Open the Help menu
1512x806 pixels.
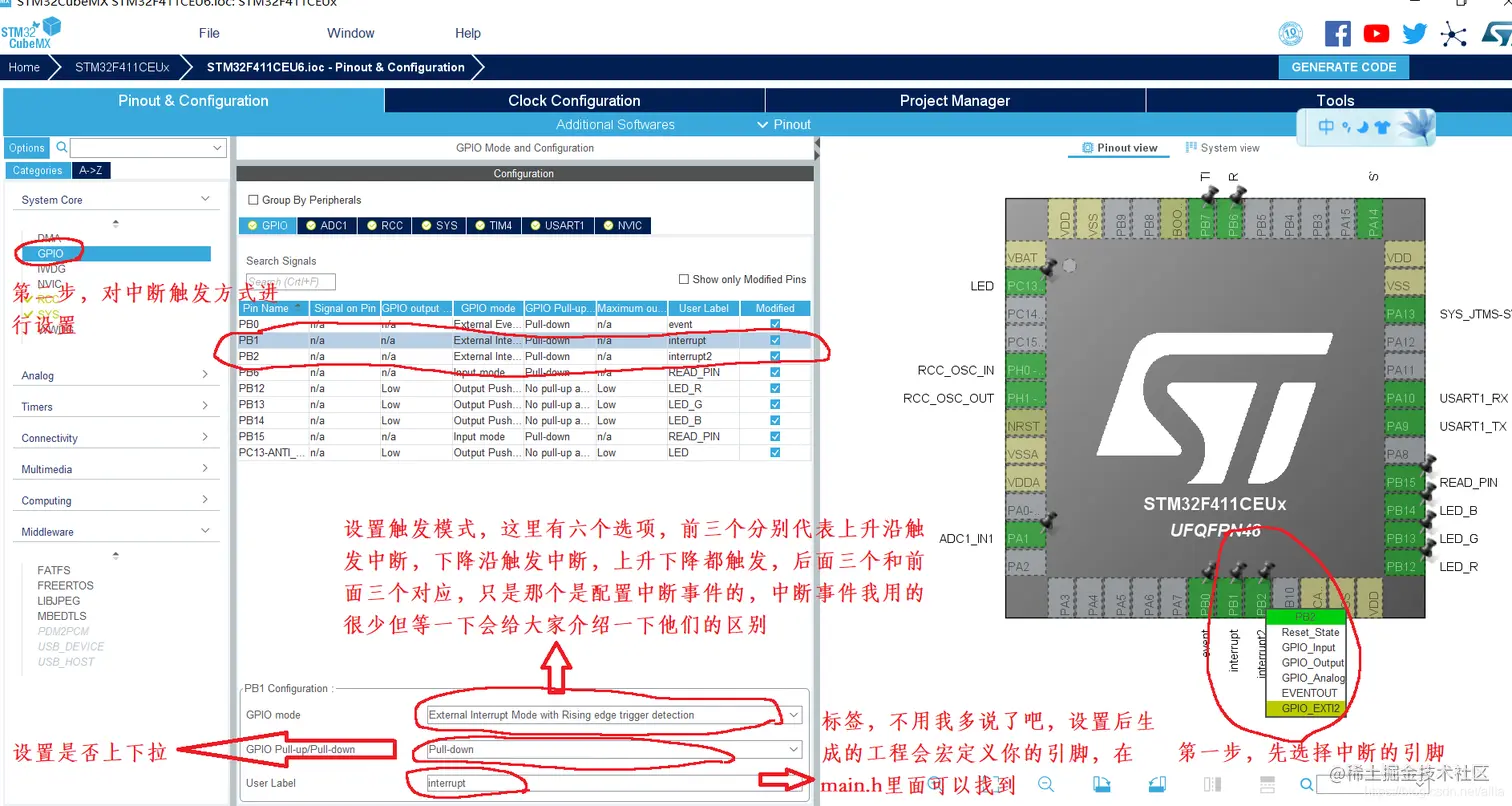pos(468,33)
